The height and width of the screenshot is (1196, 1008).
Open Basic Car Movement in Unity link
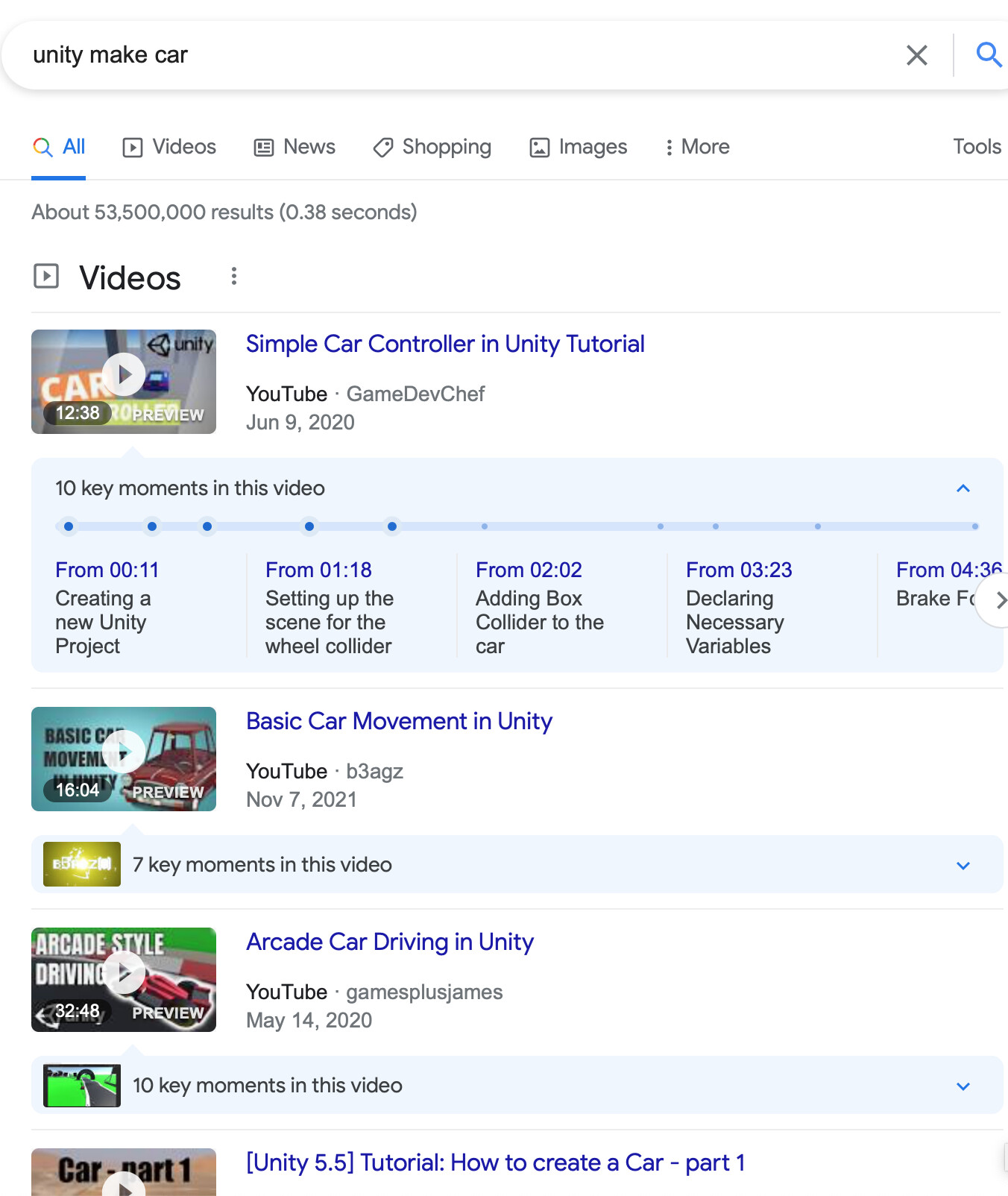[x=399, y=721]
